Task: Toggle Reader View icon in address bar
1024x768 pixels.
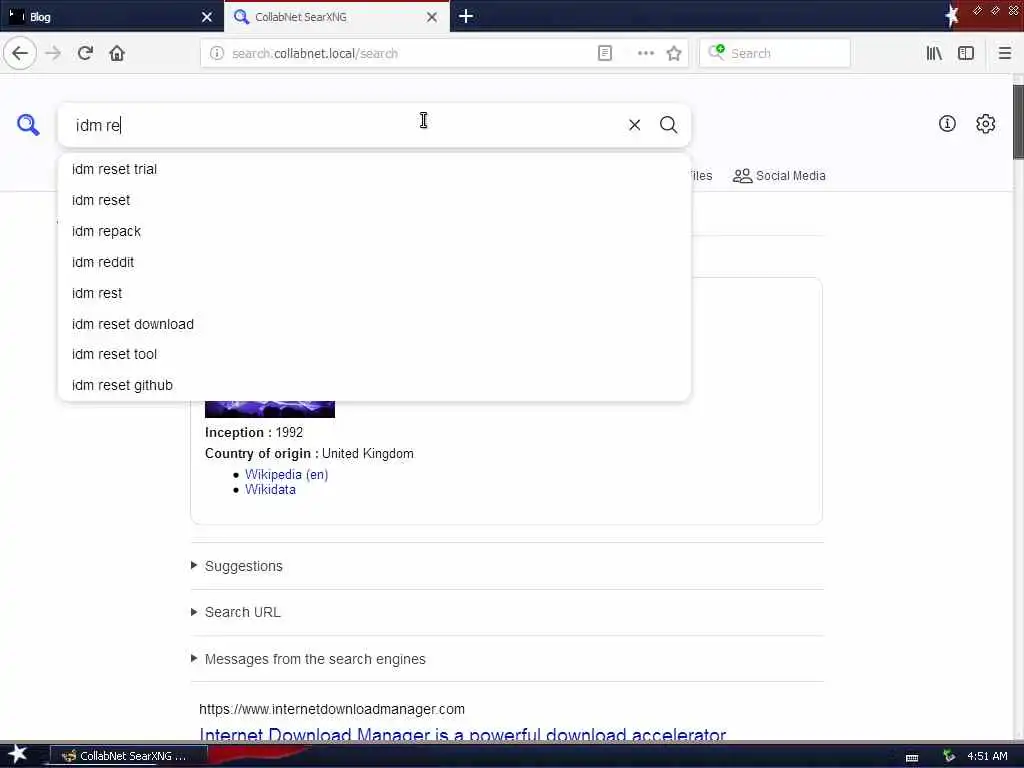Action: (605, 54)
